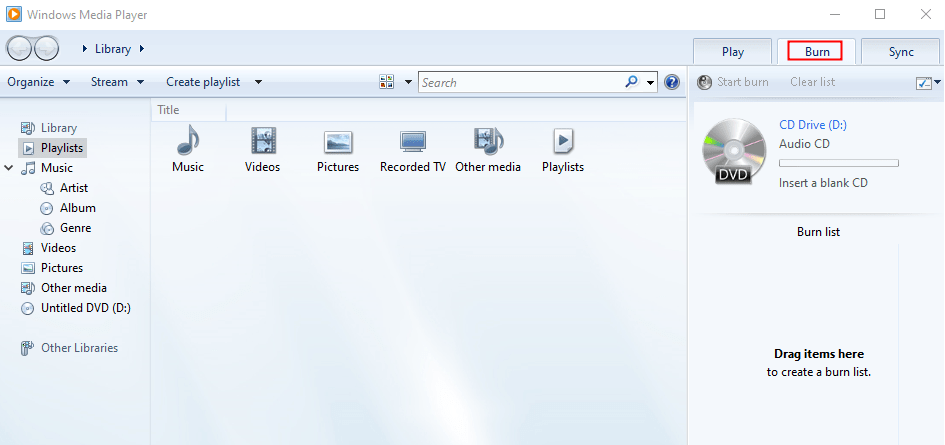Open the Stream dropdown menu
The height and width of the screenshot is (445, 945).
(x=117, y=82)
